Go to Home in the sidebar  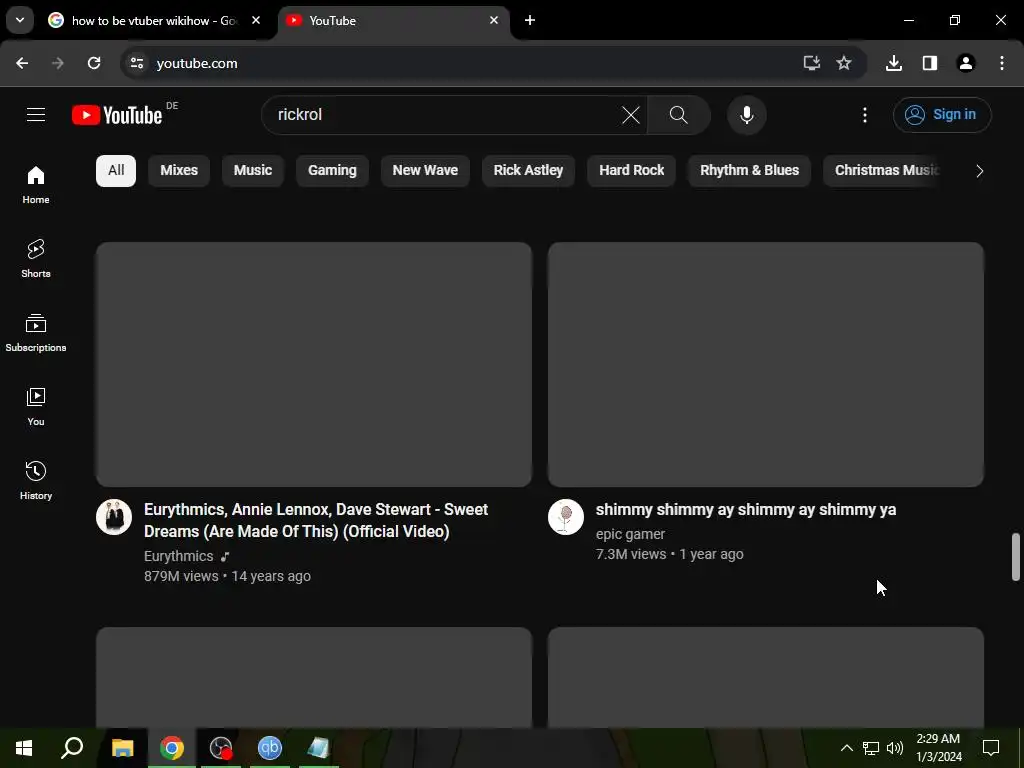36,185
